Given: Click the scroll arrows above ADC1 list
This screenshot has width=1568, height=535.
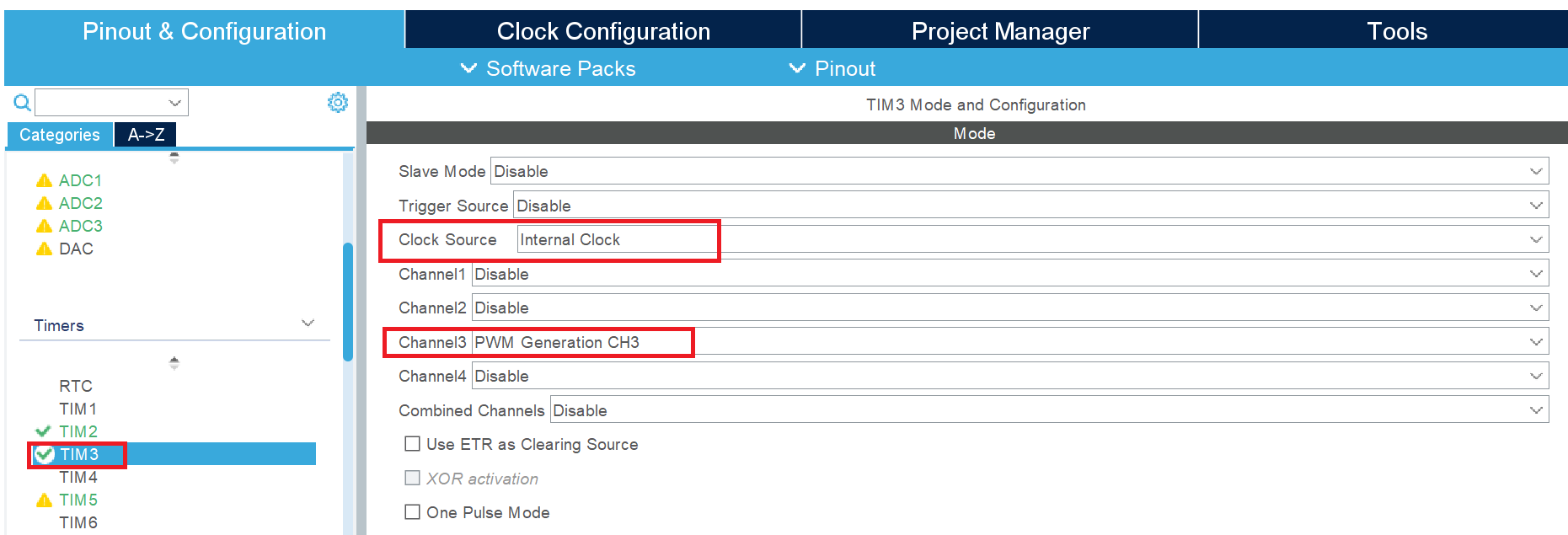Looking at the screenshot, I should tap(174, 158).
